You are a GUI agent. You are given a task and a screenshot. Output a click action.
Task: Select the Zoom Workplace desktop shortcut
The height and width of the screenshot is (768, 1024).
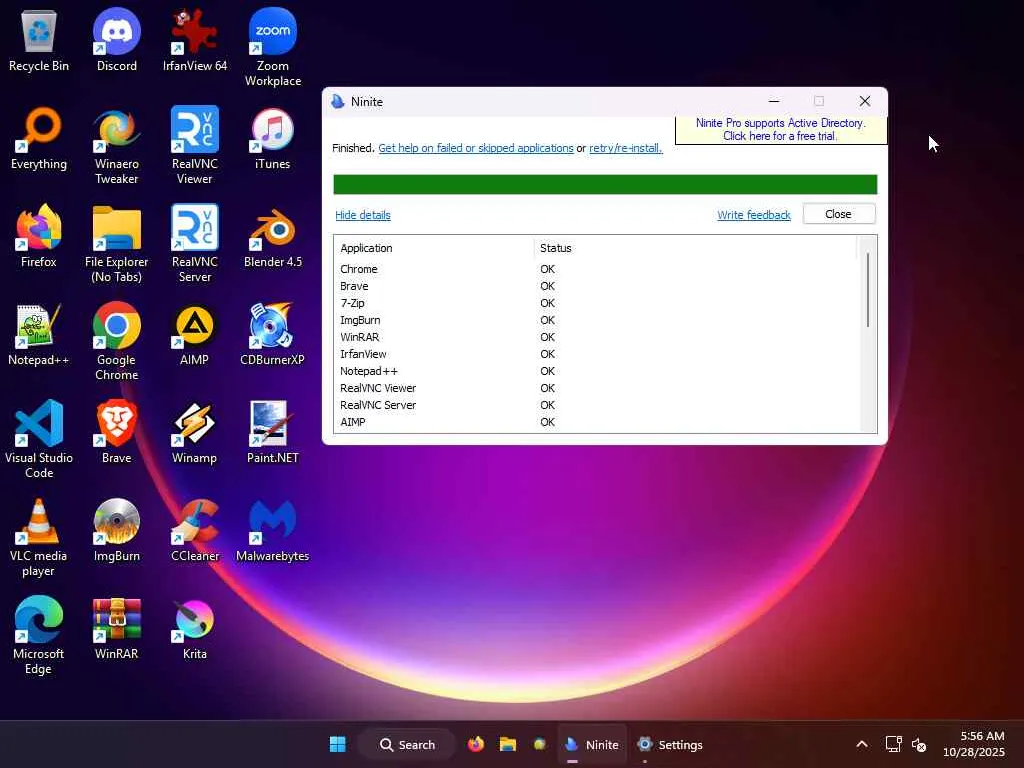click(x=272, y=48)
